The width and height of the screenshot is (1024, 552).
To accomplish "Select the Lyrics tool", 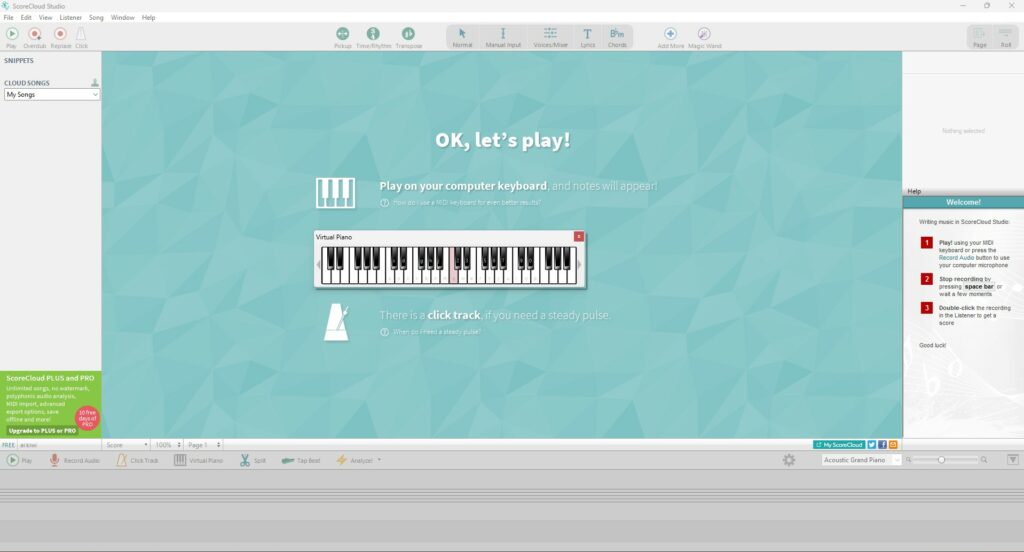I will coord(587,35).
